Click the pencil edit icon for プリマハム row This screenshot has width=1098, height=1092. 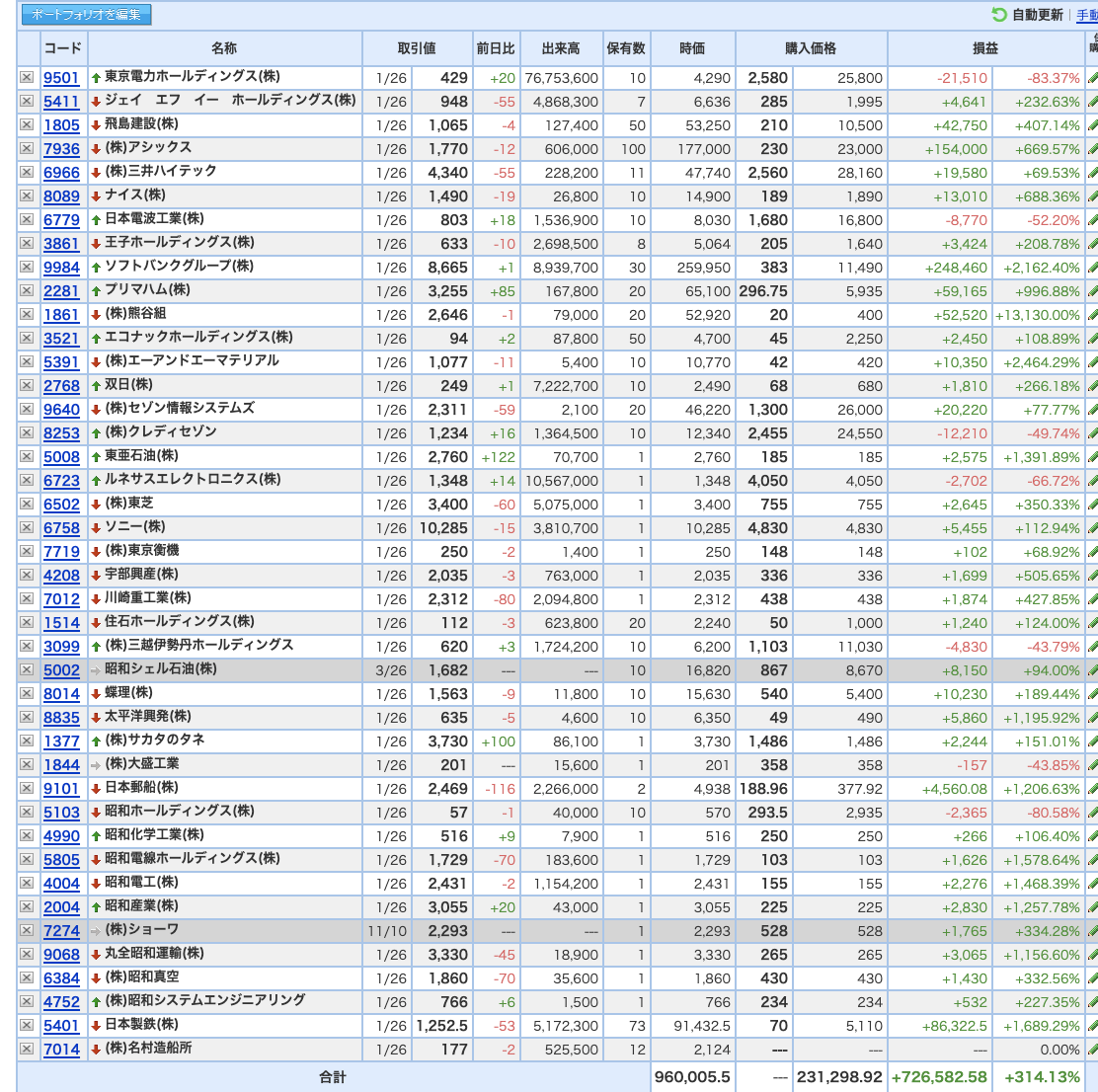coord(1092,291)
